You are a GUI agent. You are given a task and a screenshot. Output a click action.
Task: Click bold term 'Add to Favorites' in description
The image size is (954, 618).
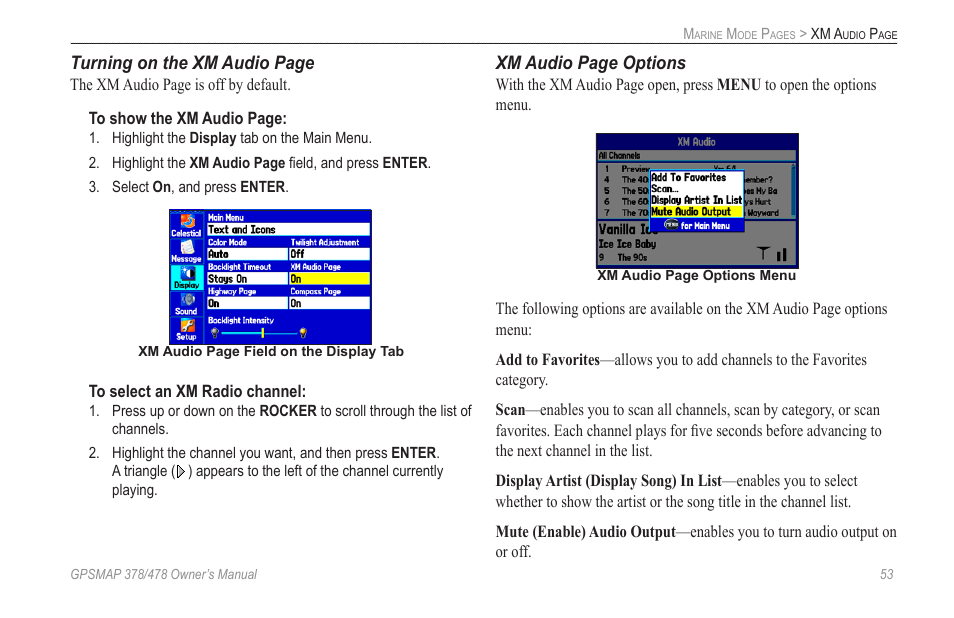(x=548, y=360)
